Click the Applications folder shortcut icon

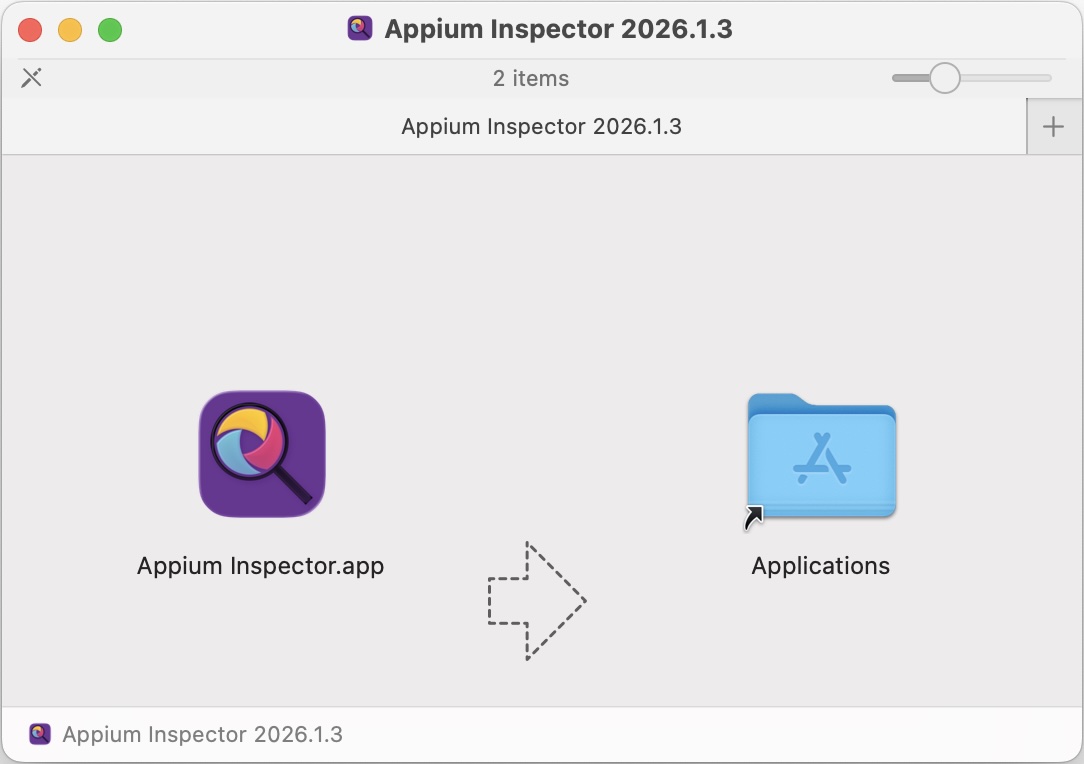pyautogui.click(x=821, y=456)
